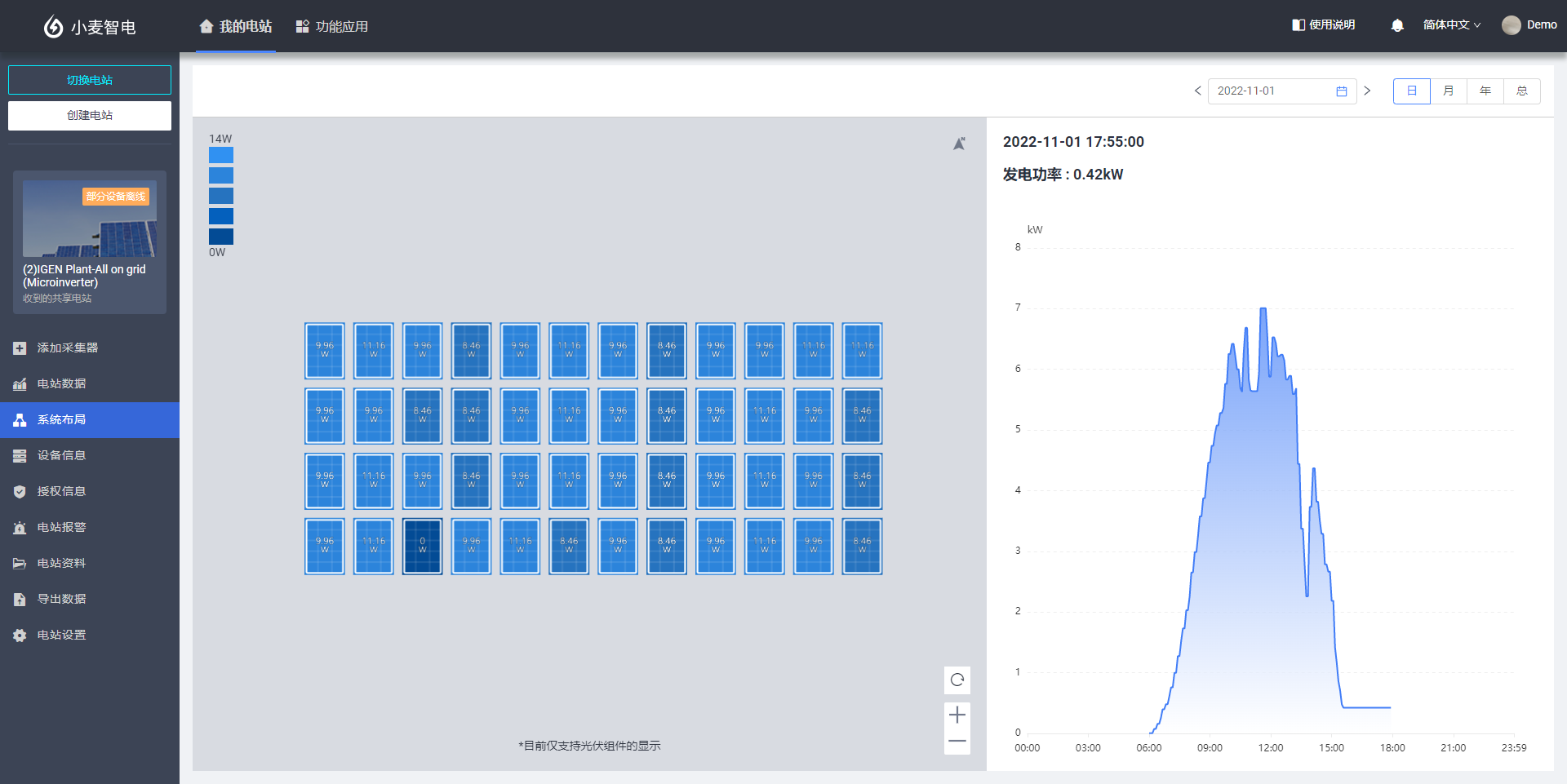This screenshot has width=1567, height=784.
Task: Zoom in the layout with plus icon
Action: point(957,715)
